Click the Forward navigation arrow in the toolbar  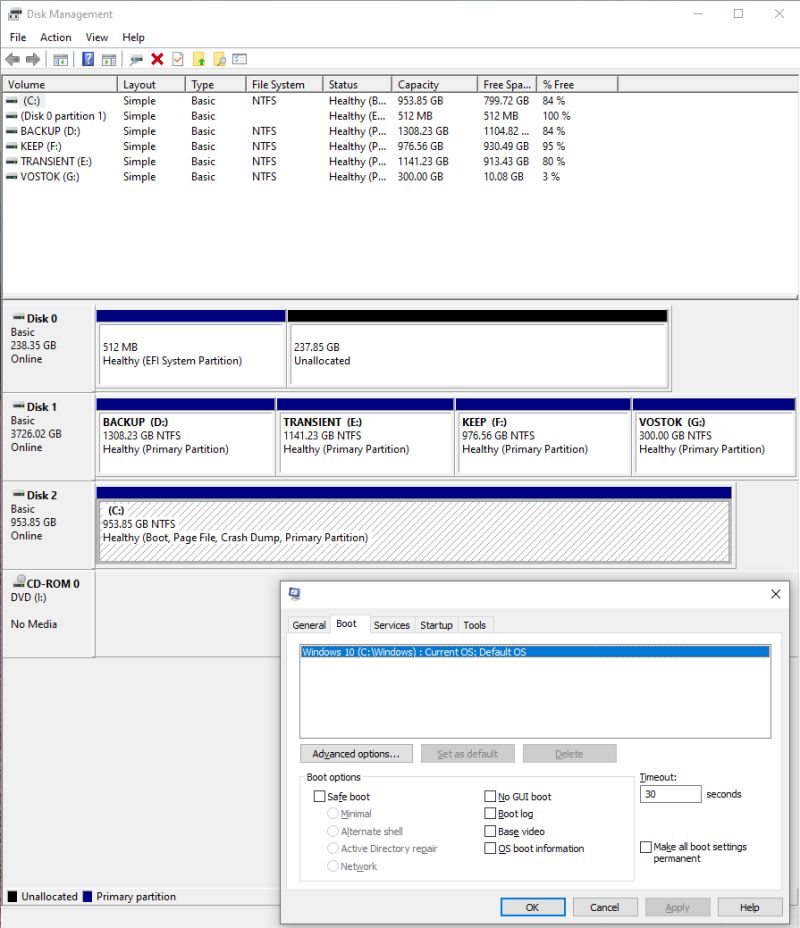click(32, 58)
